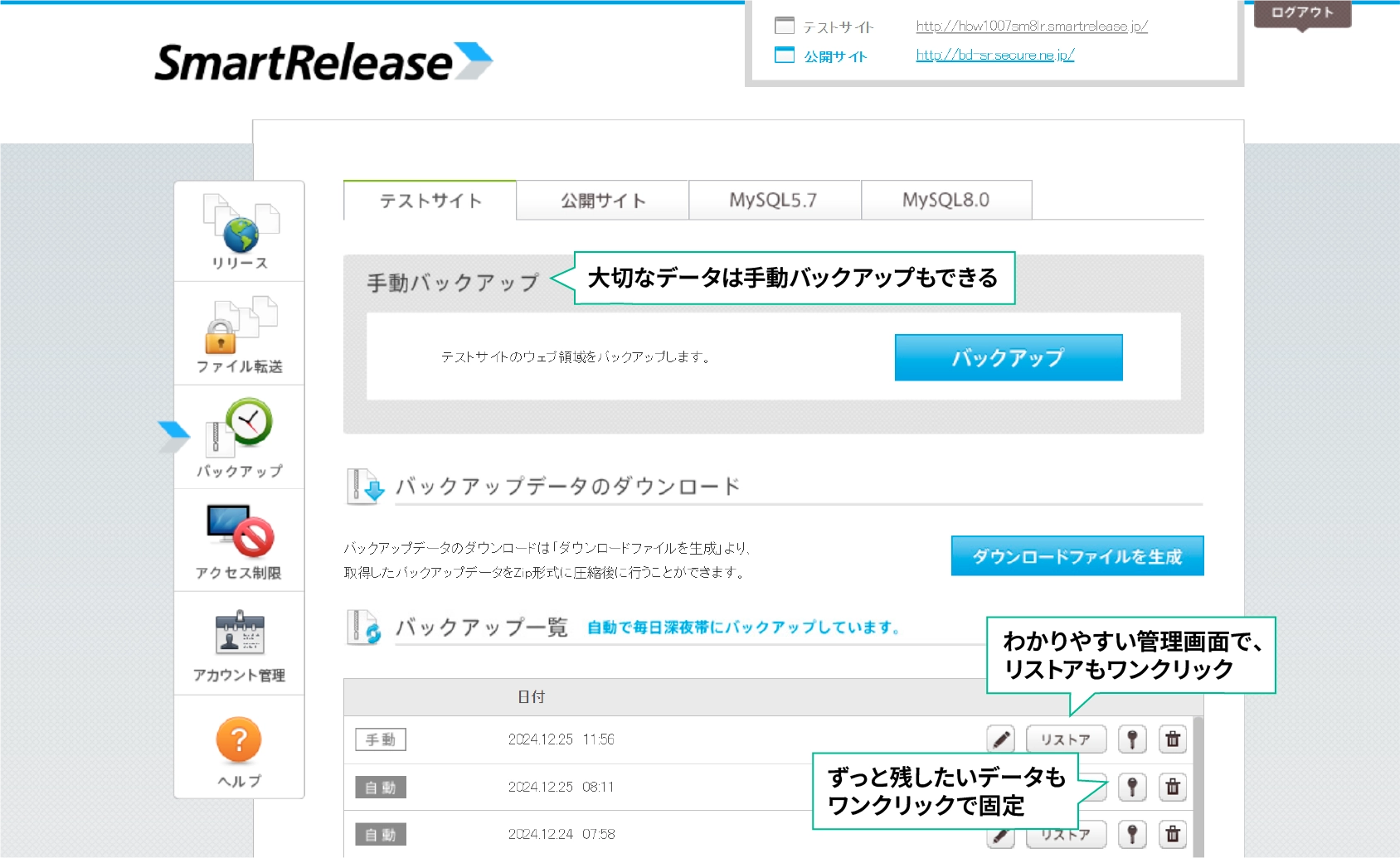The width and height of the screenshot is (1400, 858).
Task: Delete the 2024.12.25 11:56 backup with trash icon
Action: point(1173,739)
